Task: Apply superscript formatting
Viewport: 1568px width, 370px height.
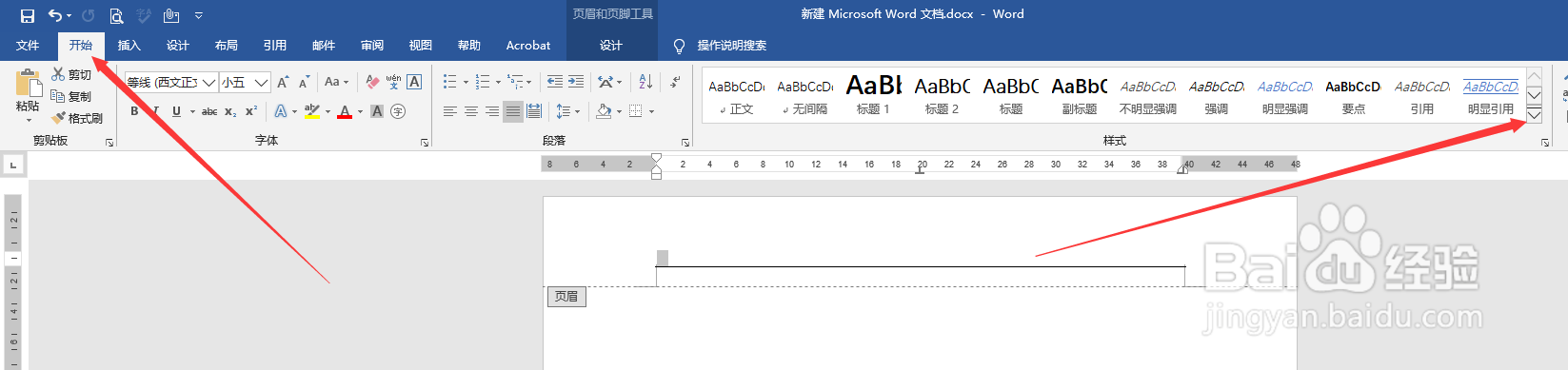Action: pos(251,111)
